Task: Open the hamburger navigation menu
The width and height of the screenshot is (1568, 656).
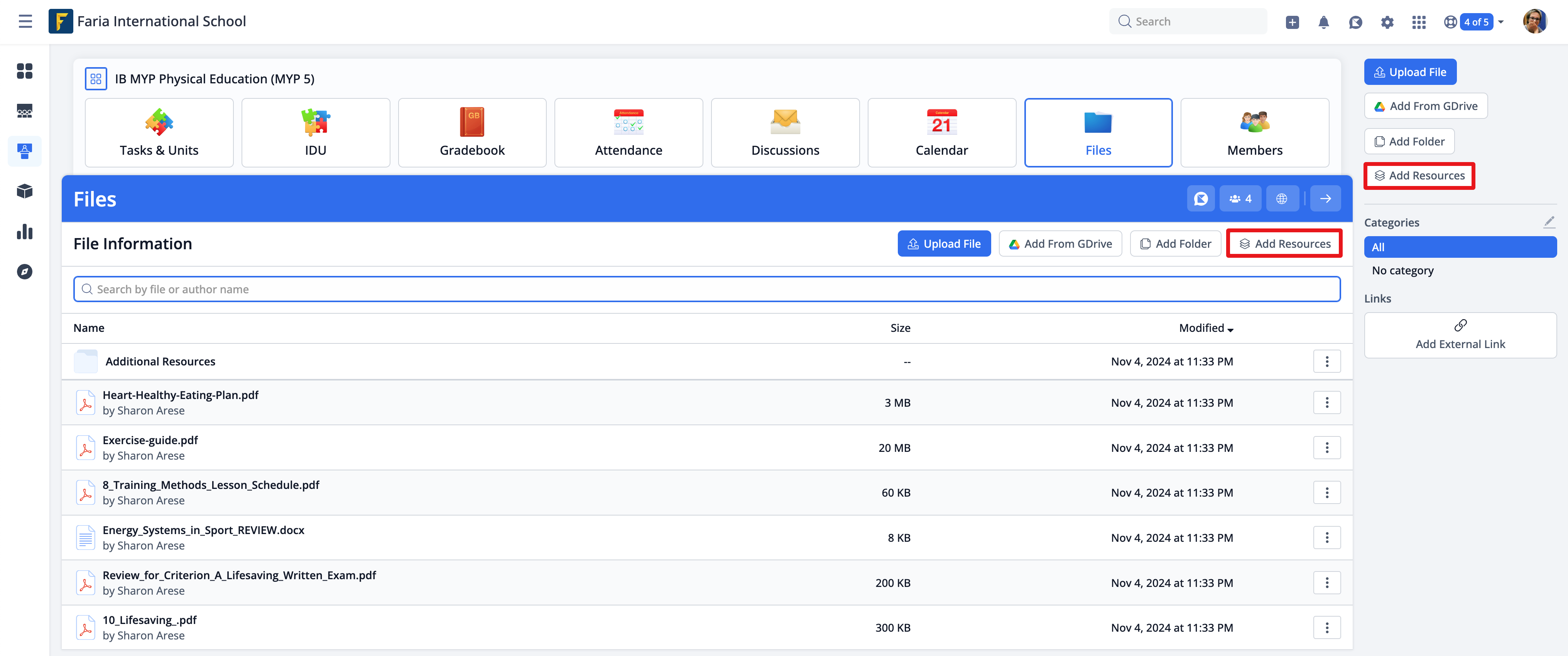Action: [25, 21]
